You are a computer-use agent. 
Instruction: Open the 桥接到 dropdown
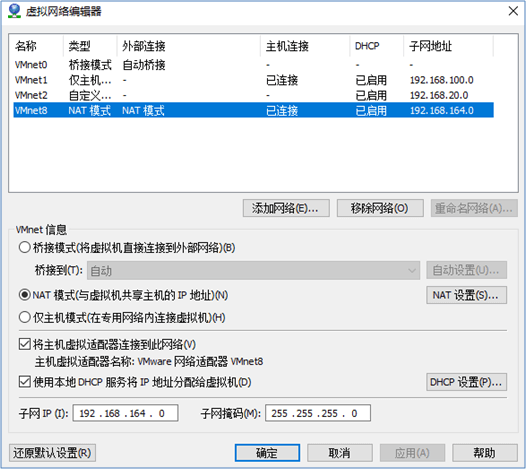[x=253, y=270]
